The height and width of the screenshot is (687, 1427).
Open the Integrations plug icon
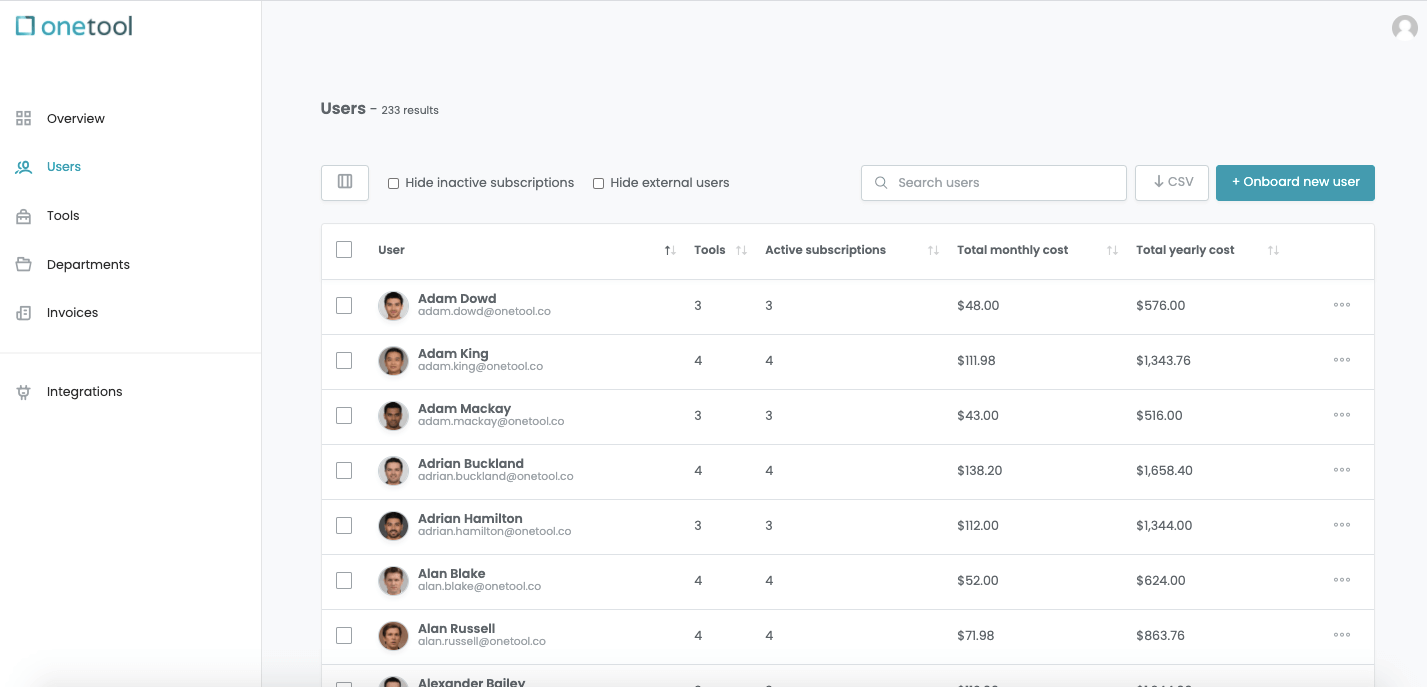(24, 392)
